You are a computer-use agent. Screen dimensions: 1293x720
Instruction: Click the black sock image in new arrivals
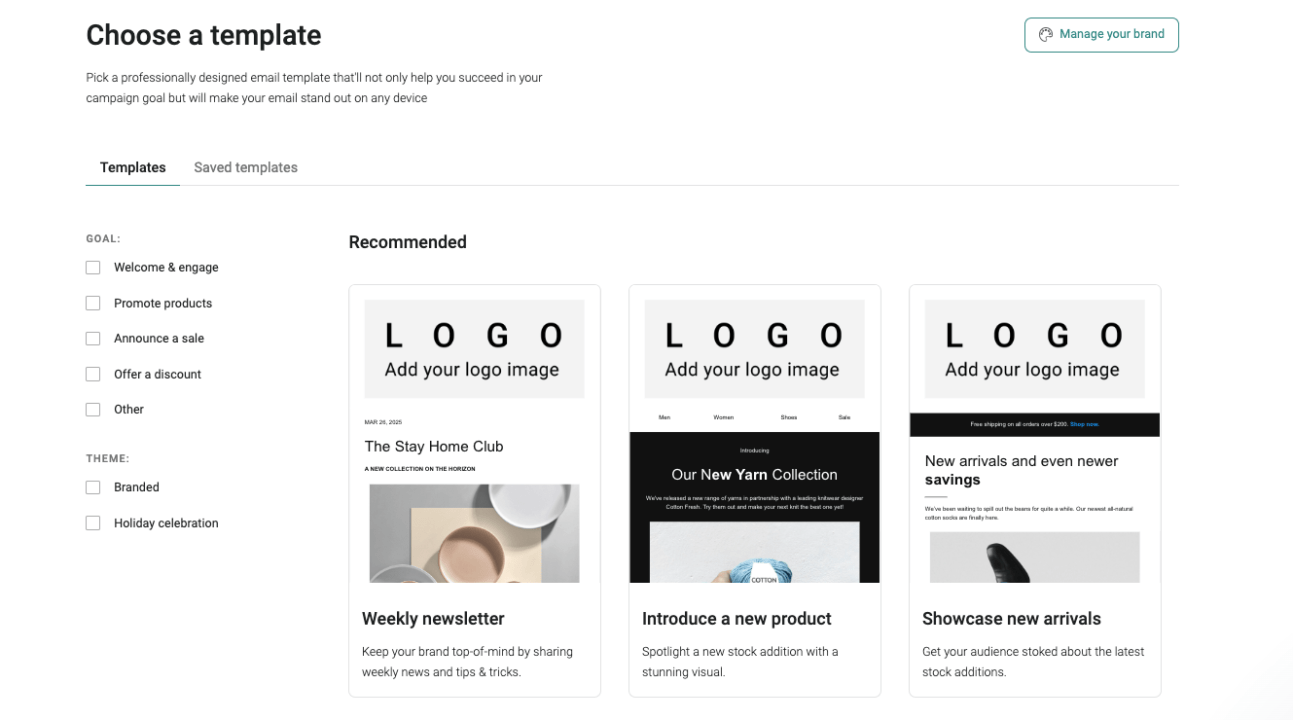click(1034, 556)
